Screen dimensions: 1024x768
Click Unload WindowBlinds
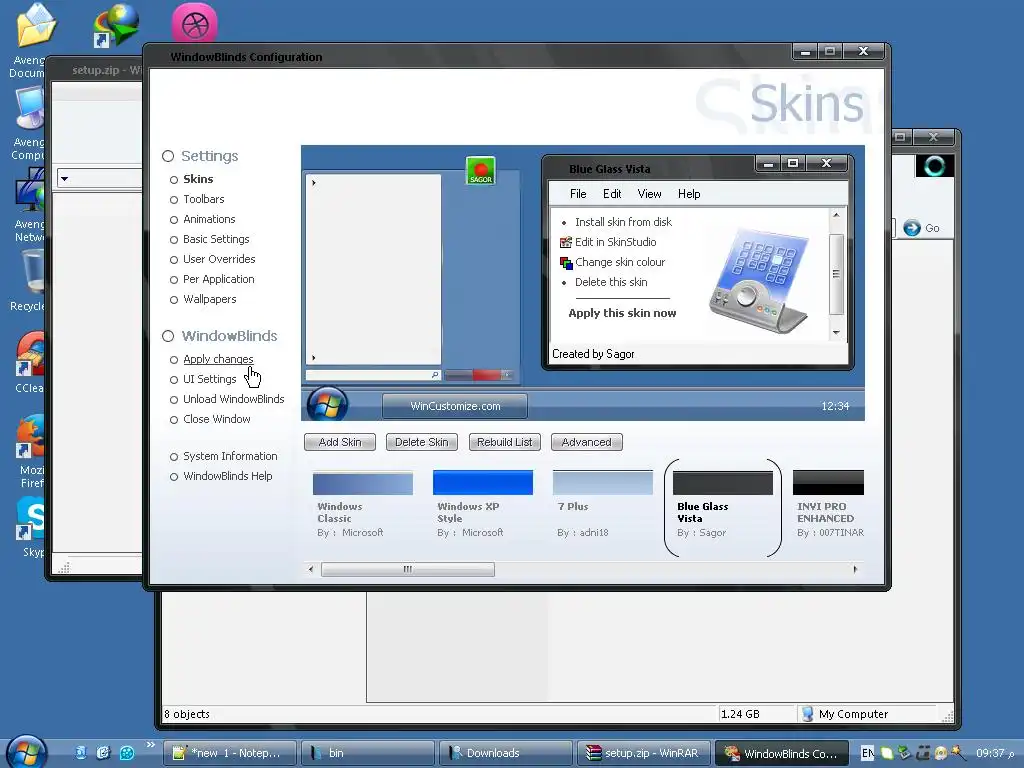point(234,399)
